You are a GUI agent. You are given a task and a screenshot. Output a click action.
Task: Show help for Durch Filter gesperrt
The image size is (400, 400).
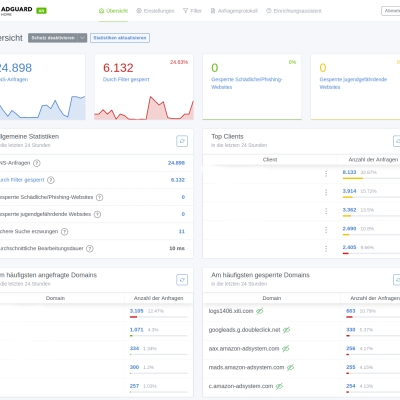tap(51, 180)
